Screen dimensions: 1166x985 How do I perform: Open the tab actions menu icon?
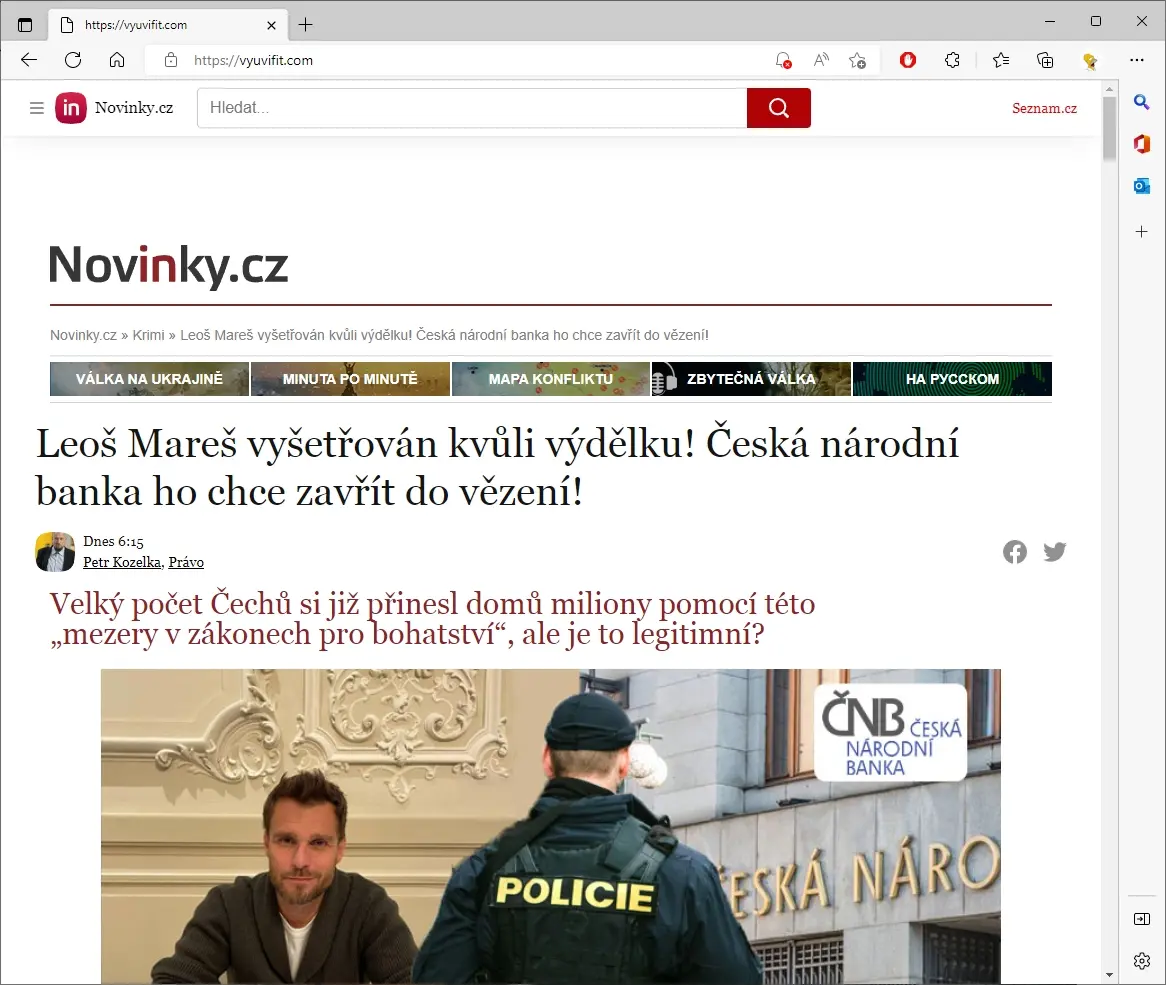[25, 25]
